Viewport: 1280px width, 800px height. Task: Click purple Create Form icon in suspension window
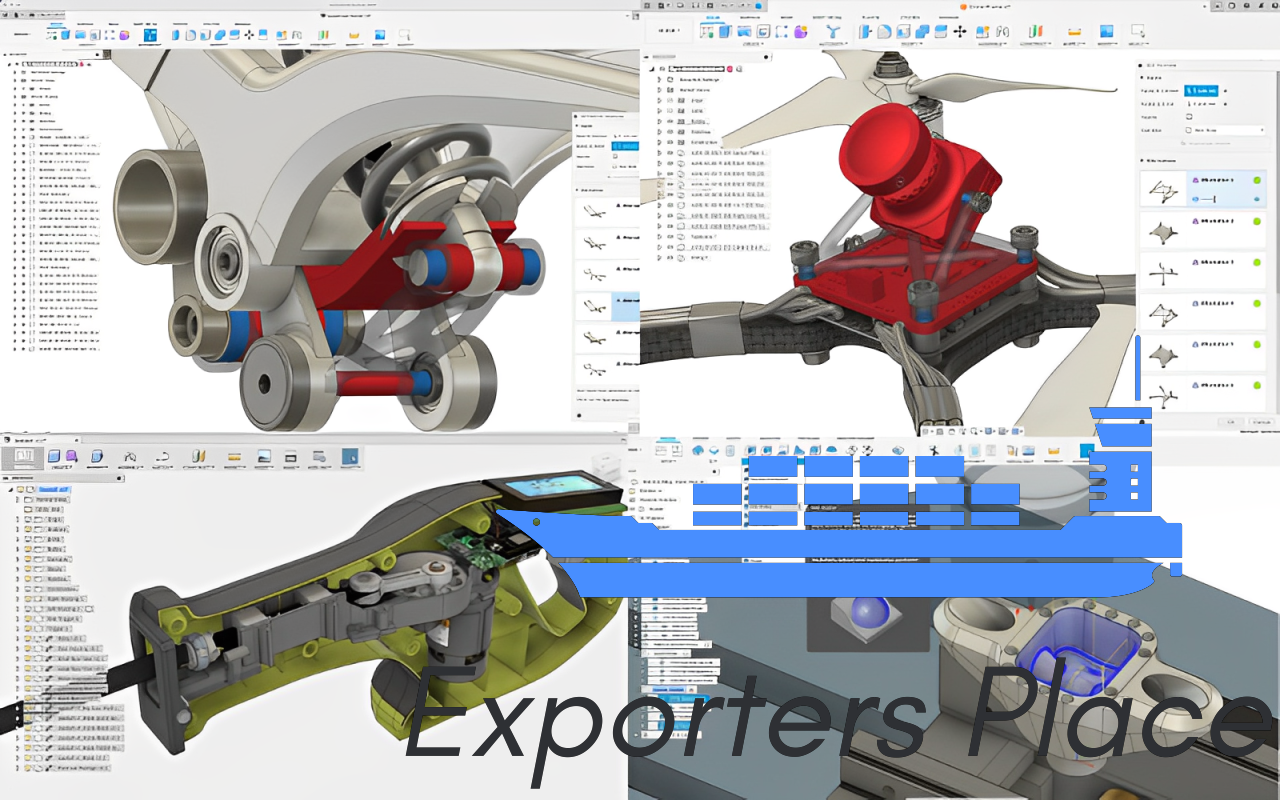[x=124, y=35]
